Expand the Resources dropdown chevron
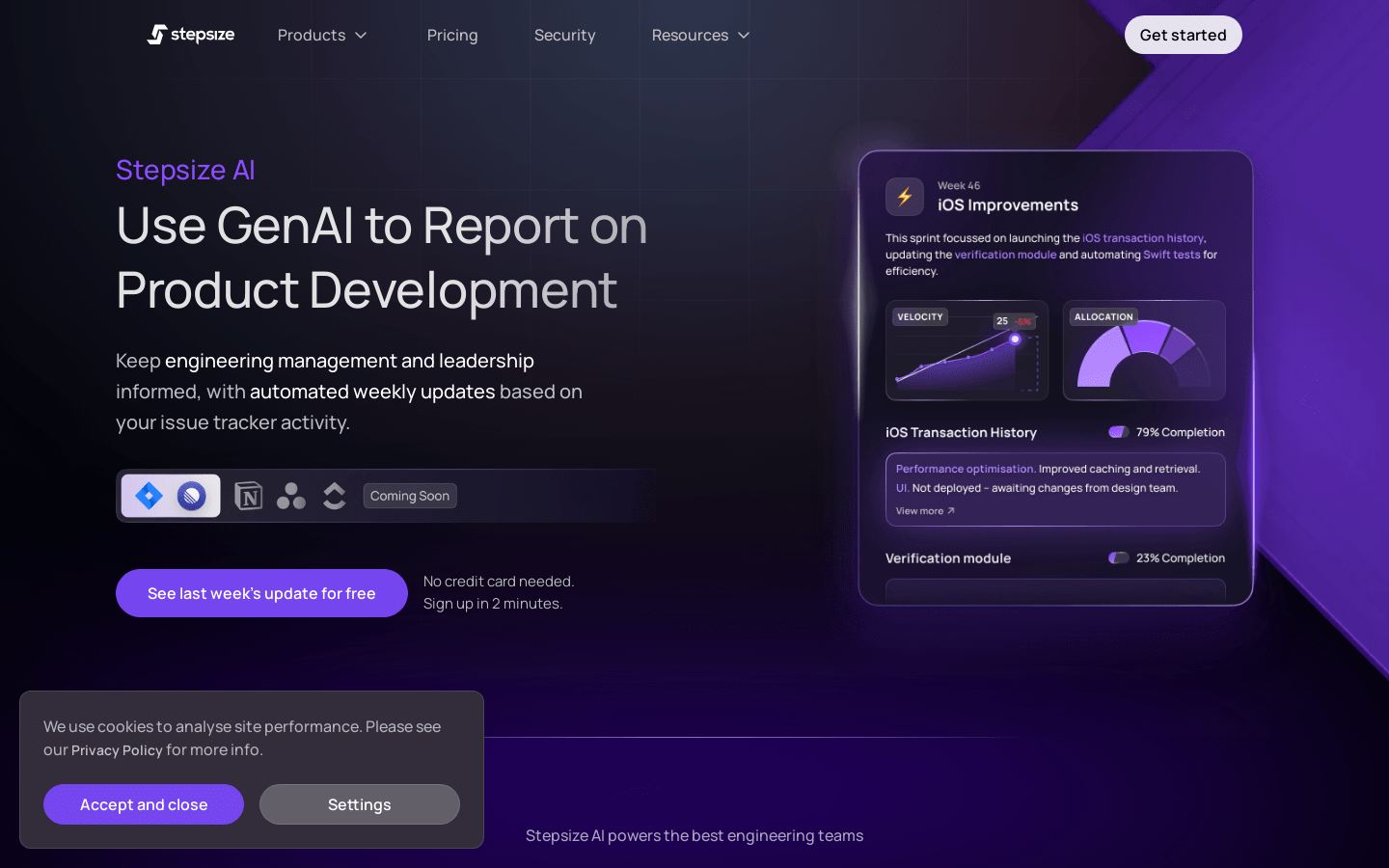 [744, 36]
